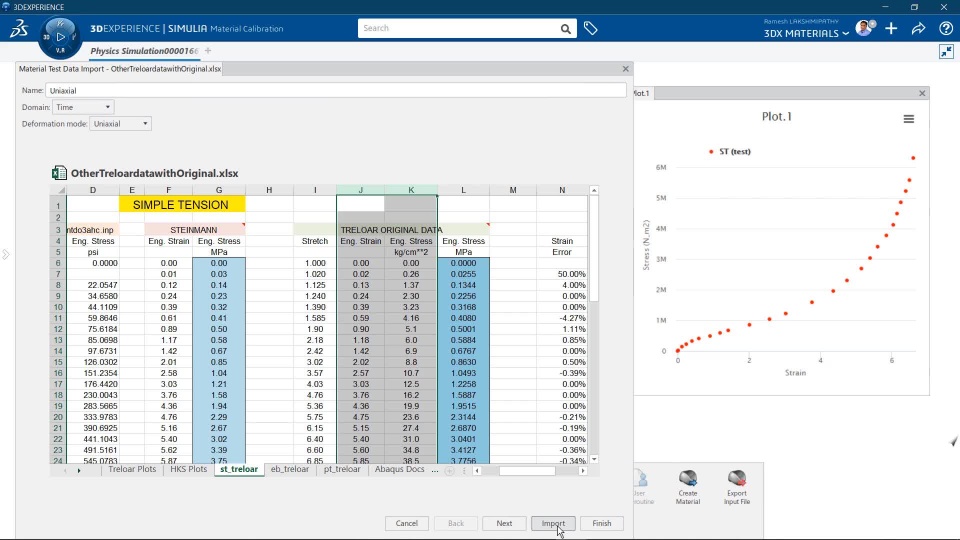Open the Plot.1 hamburger menu

tap(909, 119)
